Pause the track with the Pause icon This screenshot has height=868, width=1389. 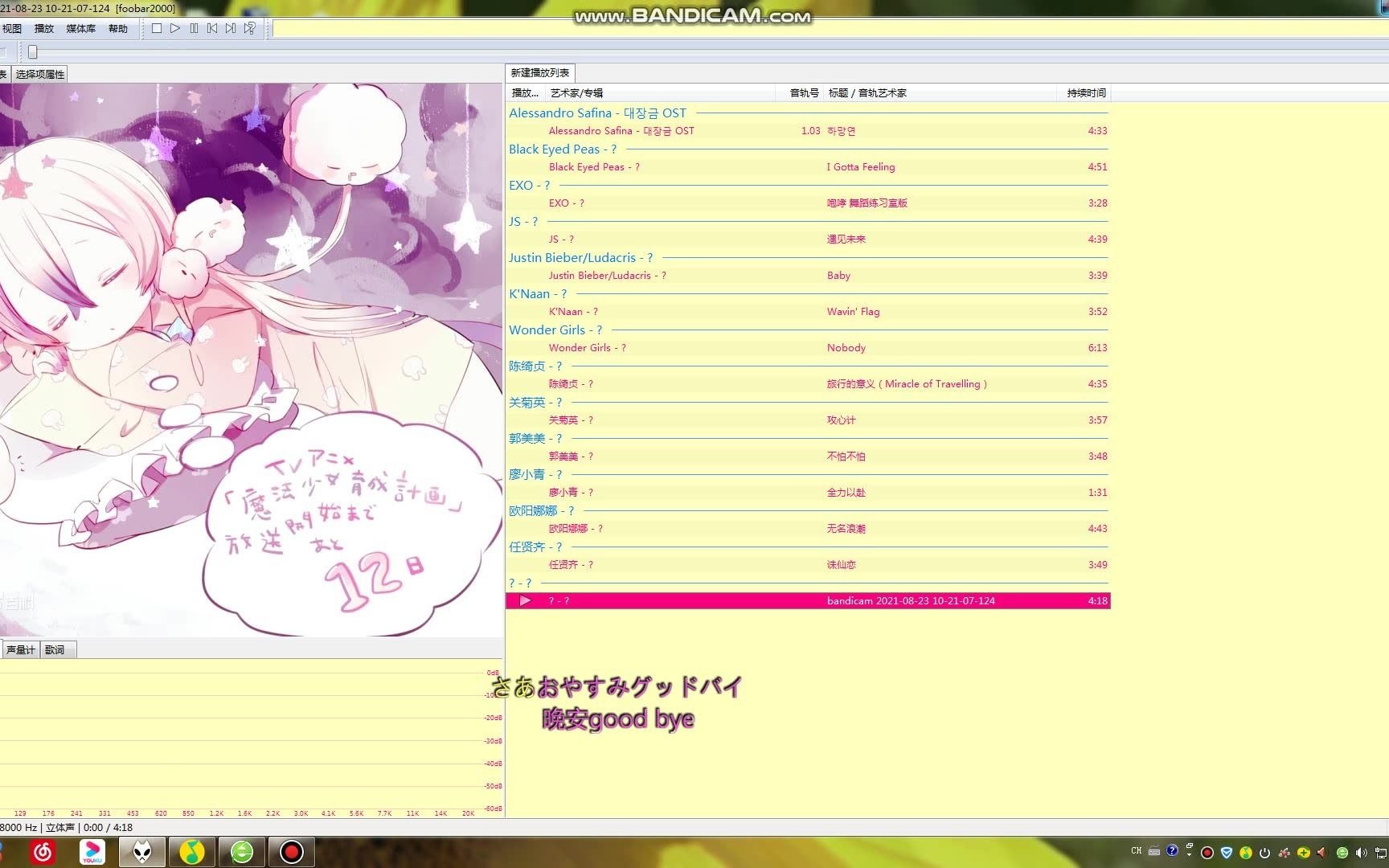[194, 28]
